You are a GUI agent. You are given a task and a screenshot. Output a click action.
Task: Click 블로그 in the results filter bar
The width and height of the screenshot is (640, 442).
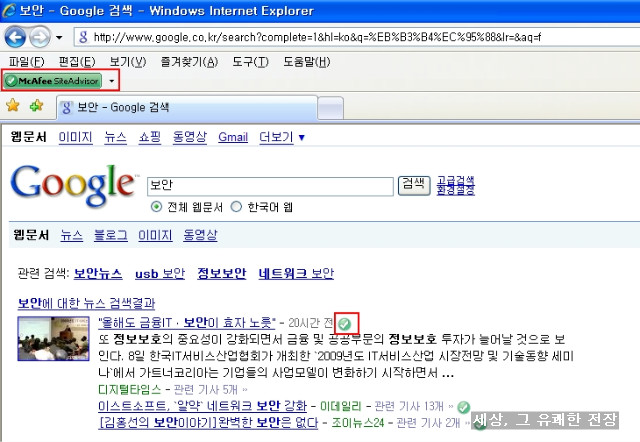click(x=111, y=235)
